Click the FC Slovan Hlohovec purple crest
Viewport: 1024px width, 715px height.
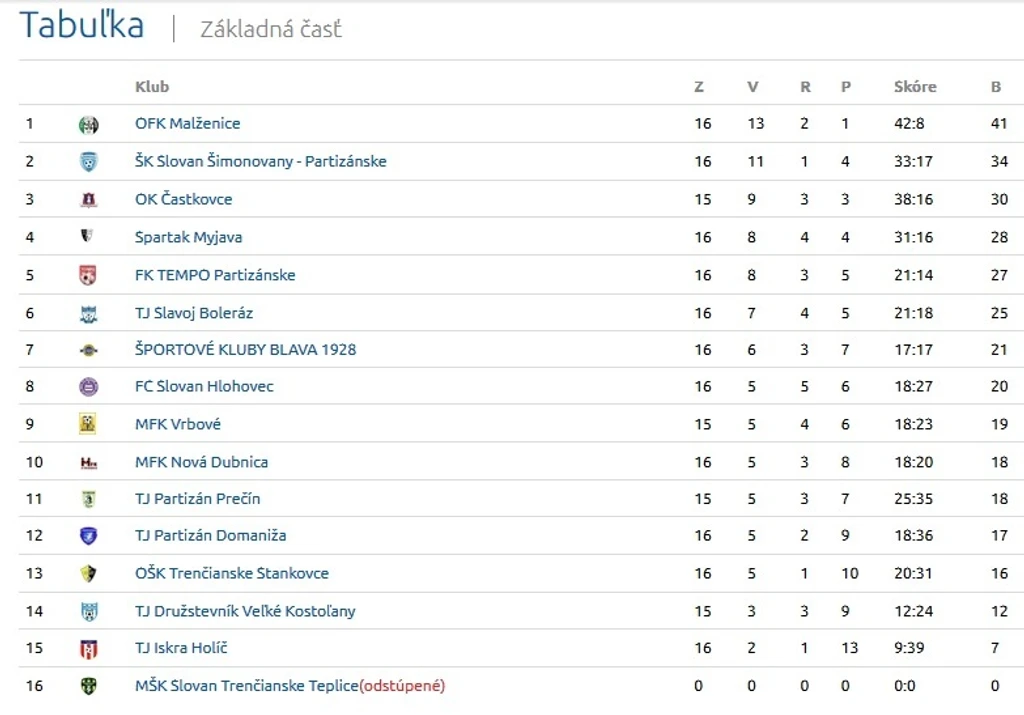(88, 387)
